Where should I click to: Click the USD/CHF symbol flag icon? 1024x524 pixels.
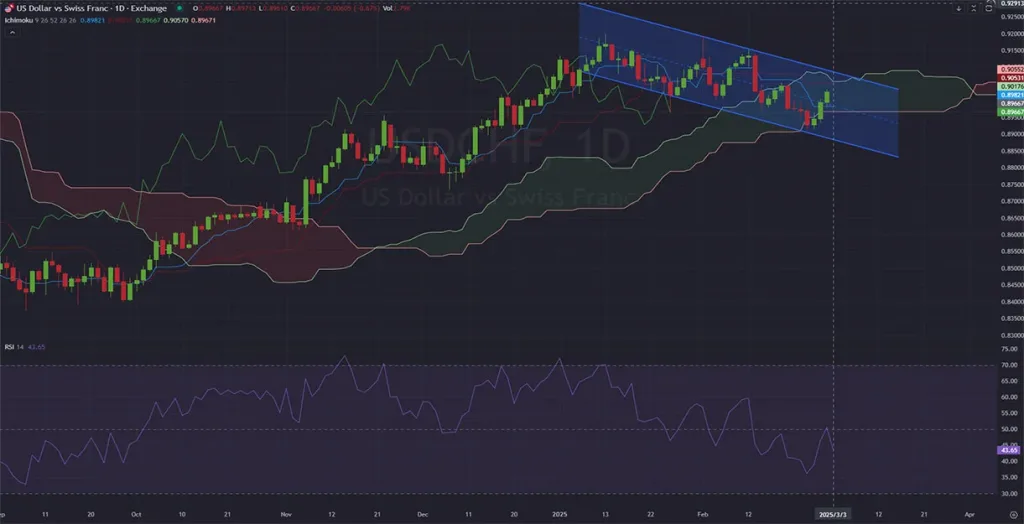coord(9,8)
